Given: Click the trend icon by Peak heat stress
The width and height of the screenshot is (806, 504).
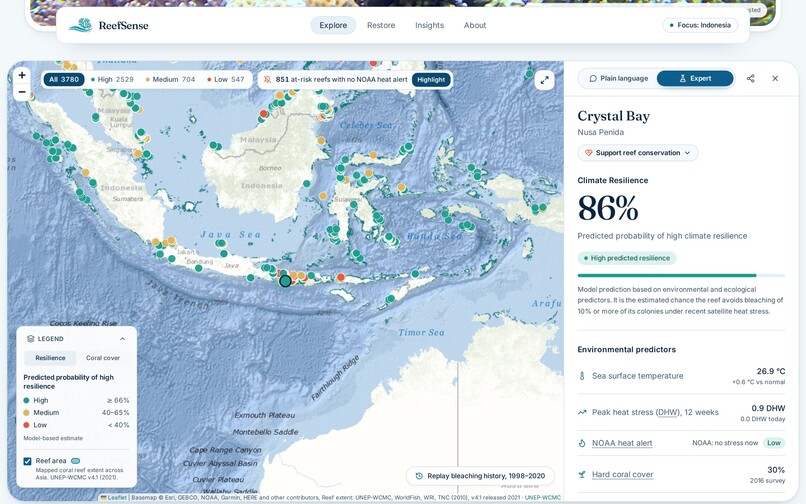Looking at the screenshot, I should tap(582, 412).
